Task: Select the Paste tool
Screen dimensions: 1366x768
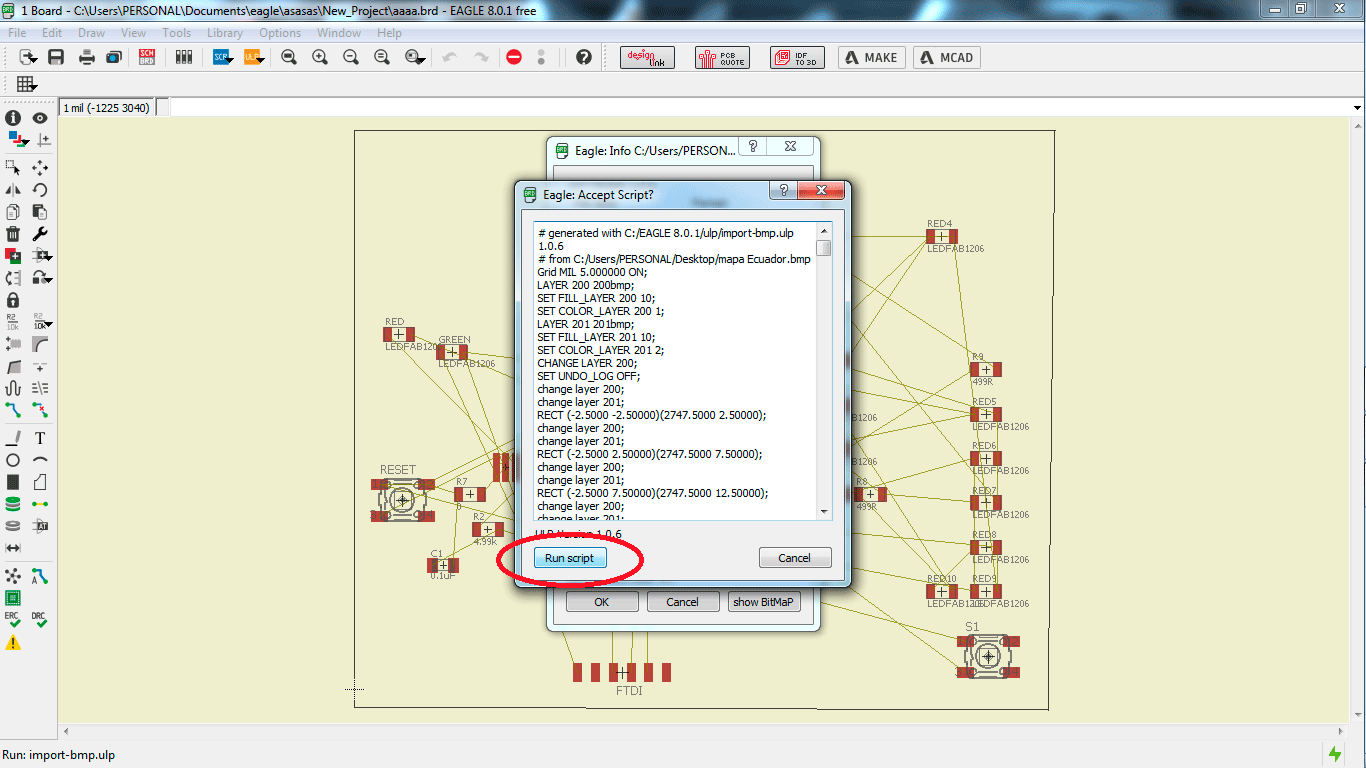Action: pos(40,211)
